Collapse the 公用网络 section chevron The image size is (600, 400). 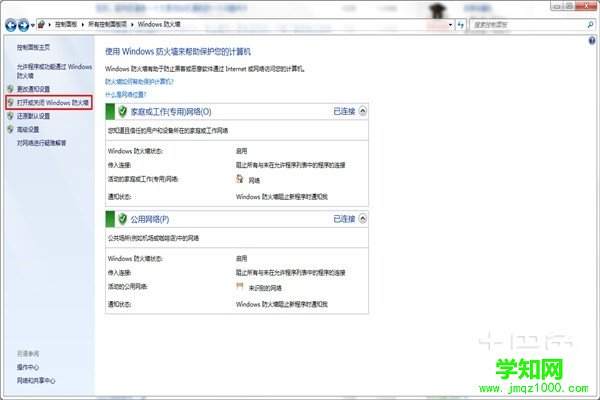coord(362,219)
